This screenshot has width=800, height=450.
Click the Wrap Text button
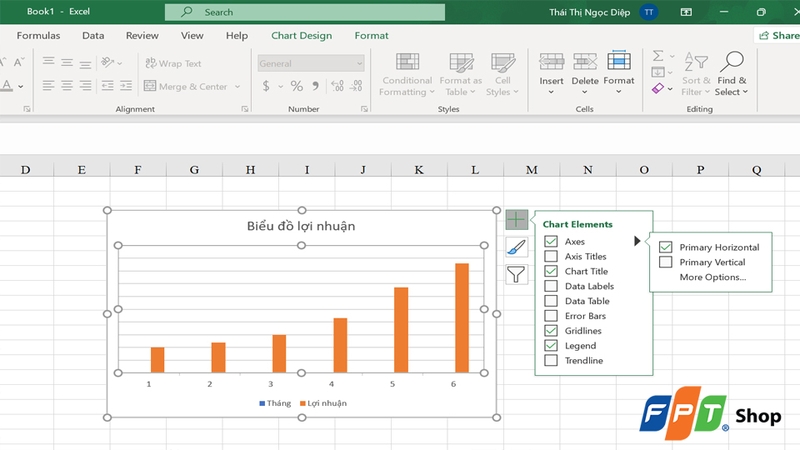[173, 63]
